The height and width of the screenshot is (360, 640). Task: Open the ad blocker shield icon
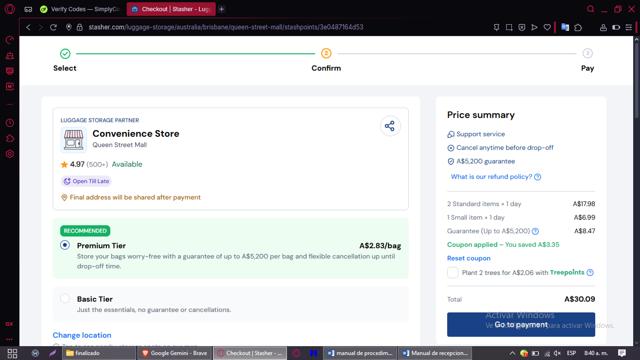click(x=522, y=27)
